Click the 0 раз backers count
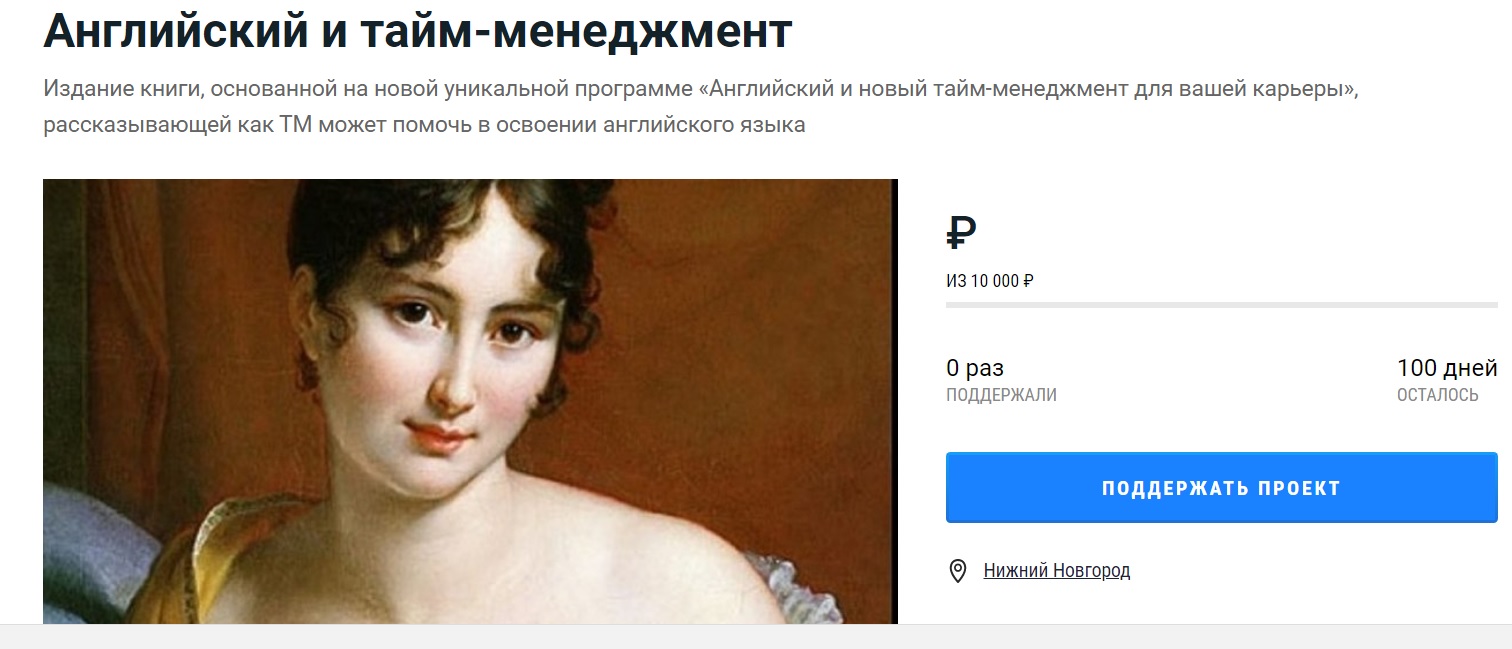The image size is (1512, 649). click(x=975, y=368)
